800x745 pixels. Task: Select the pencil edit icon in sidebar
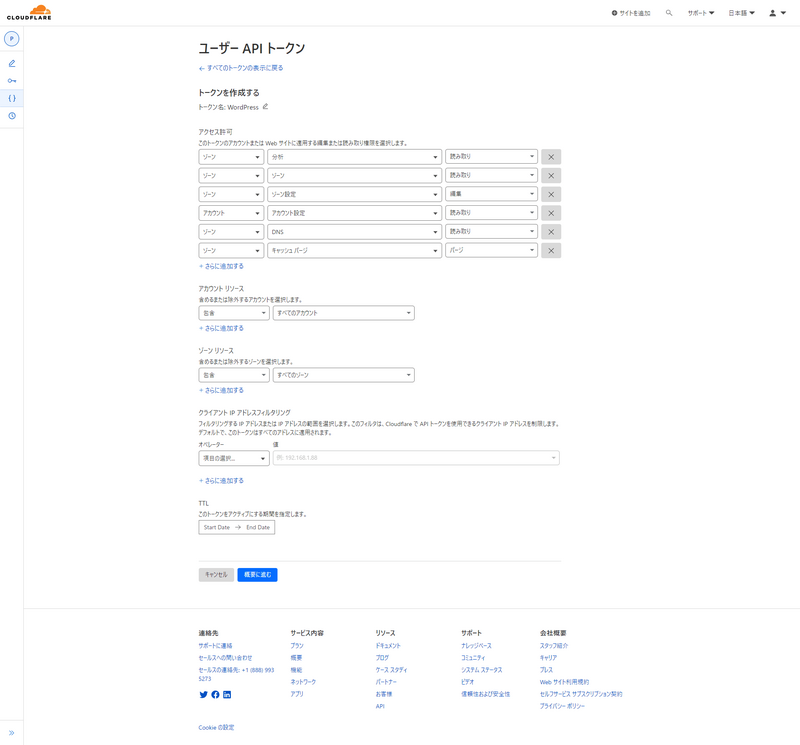tap(12, 62)
